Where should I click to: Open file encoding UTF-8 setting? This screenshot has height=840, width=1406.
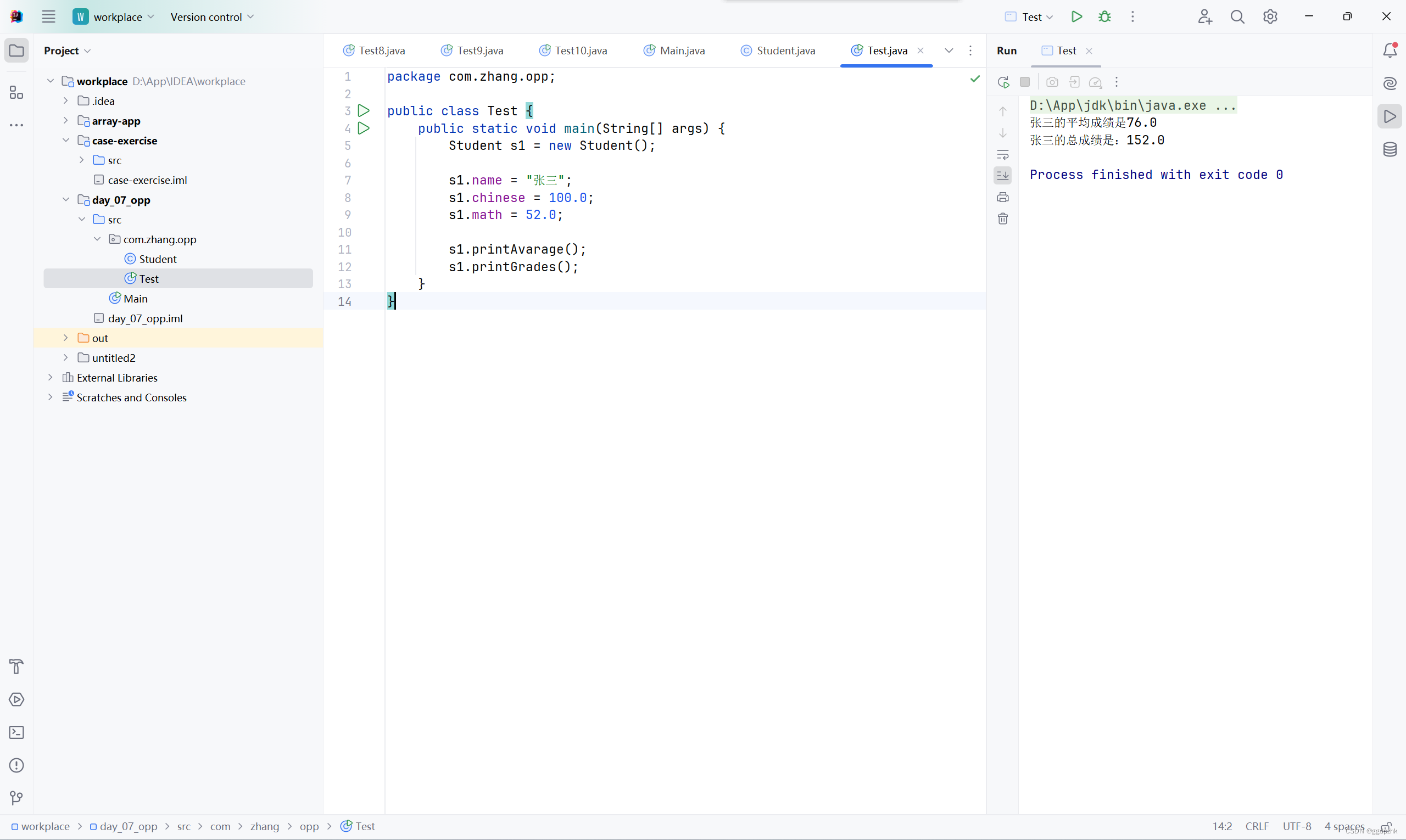tap(1297, 826)
